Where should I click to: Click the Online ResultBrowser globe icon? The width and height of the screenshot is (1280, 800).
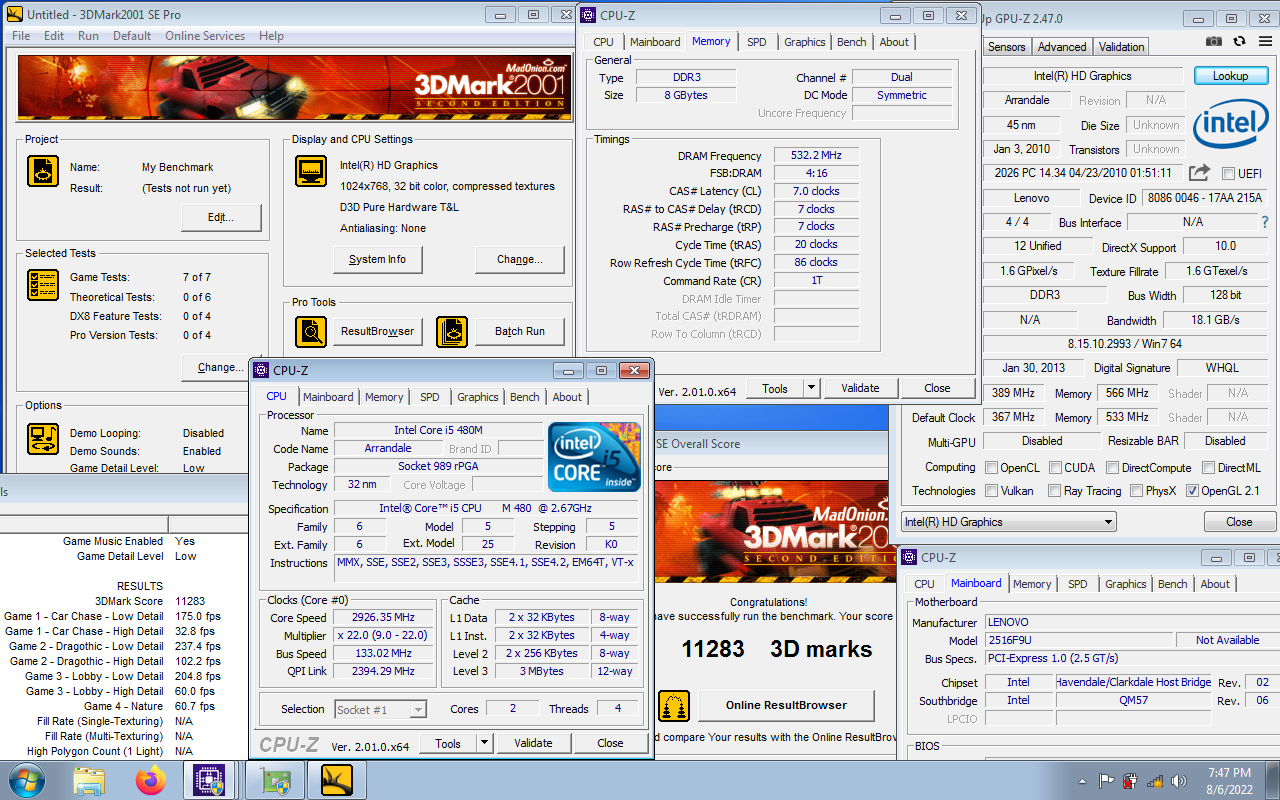pos(674,706)
